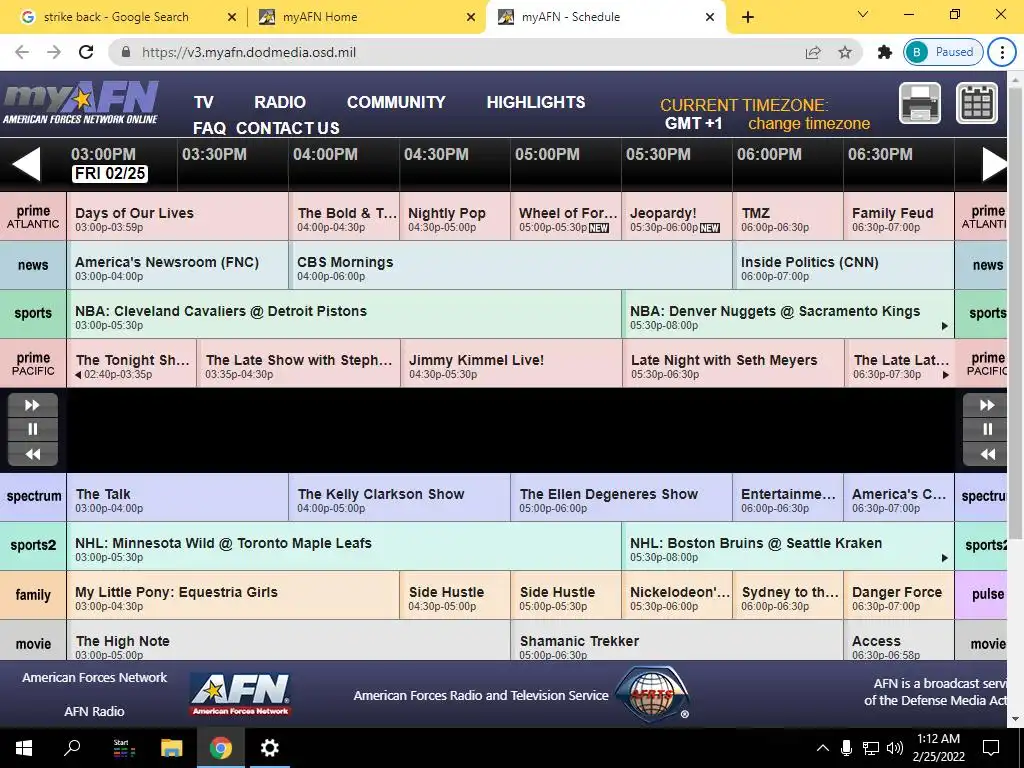The image size is (1024, 768).
Task: Open notification center icon
Action: (x=991, y=748)
